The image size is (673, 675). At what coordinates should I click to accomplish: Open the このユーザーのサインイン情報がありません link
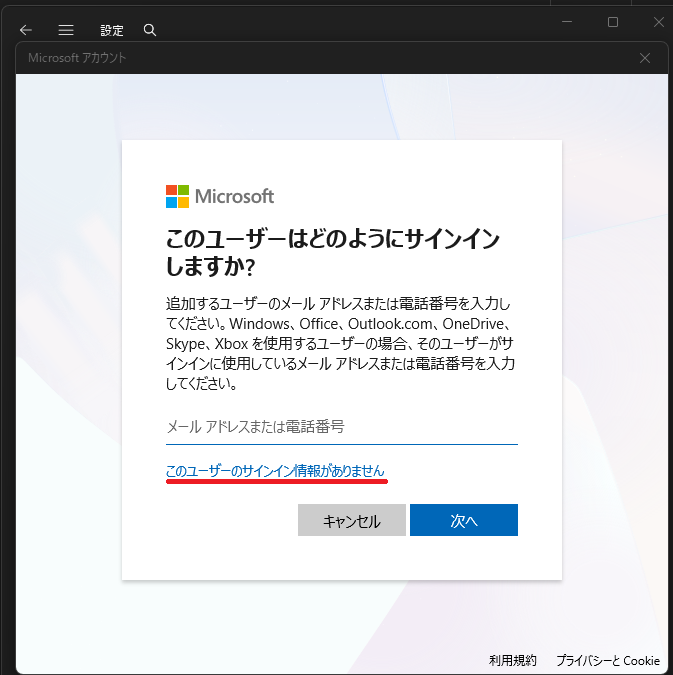275,471
